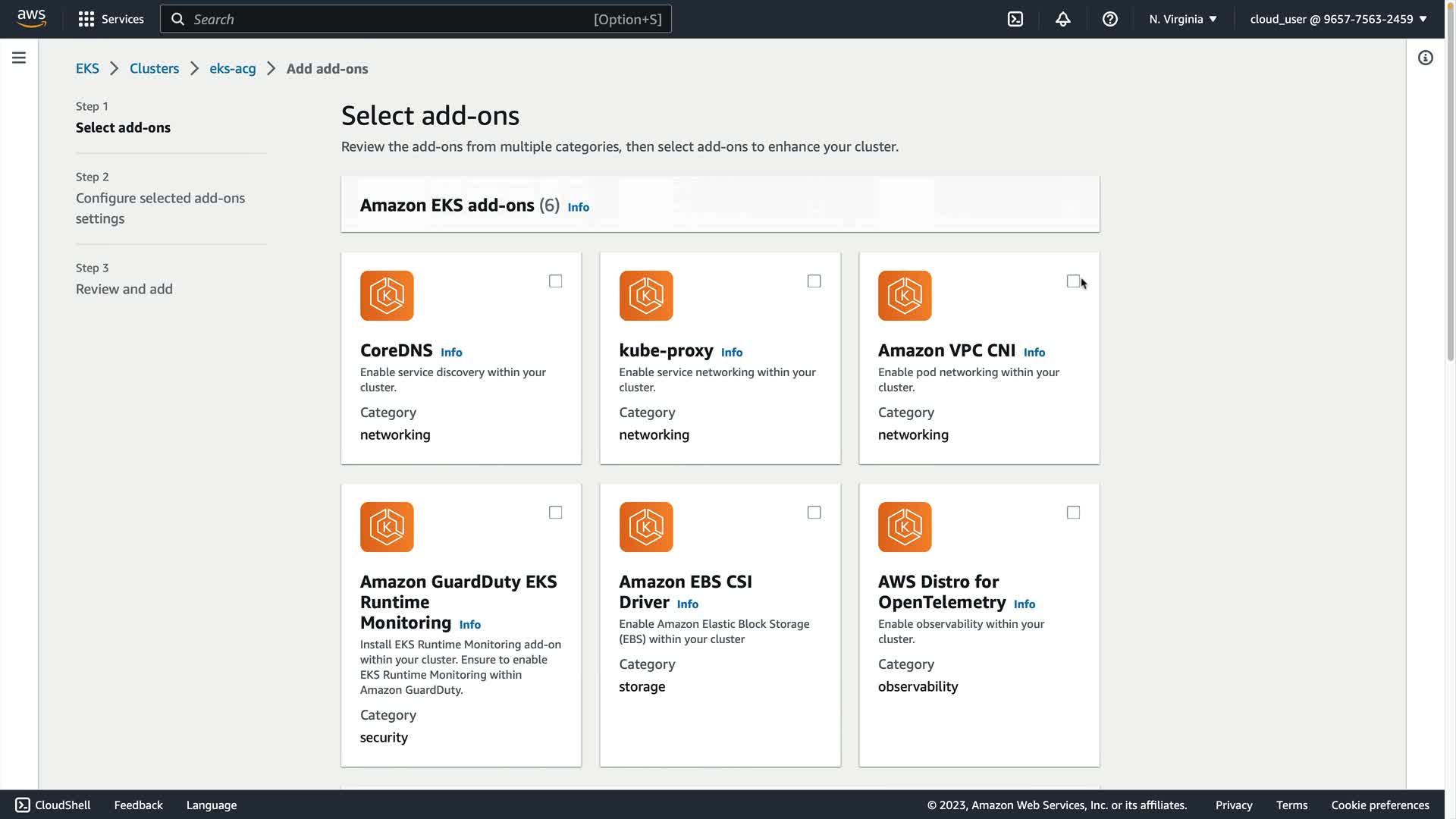
Task: Check the kube-proxy add-on
Action: 814,281
